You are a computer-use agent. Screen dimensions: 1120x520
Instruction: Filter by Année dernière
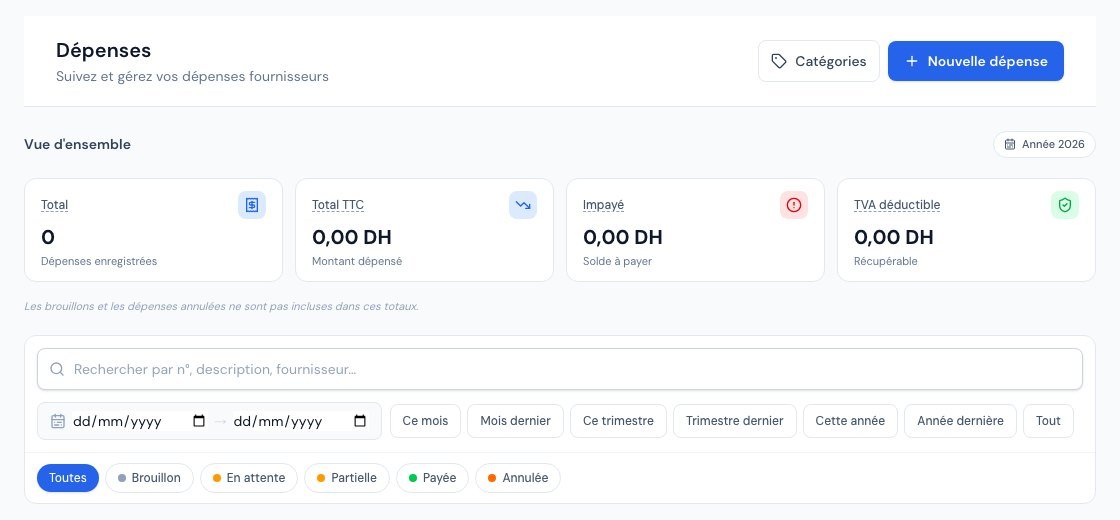tap(961, 421)
